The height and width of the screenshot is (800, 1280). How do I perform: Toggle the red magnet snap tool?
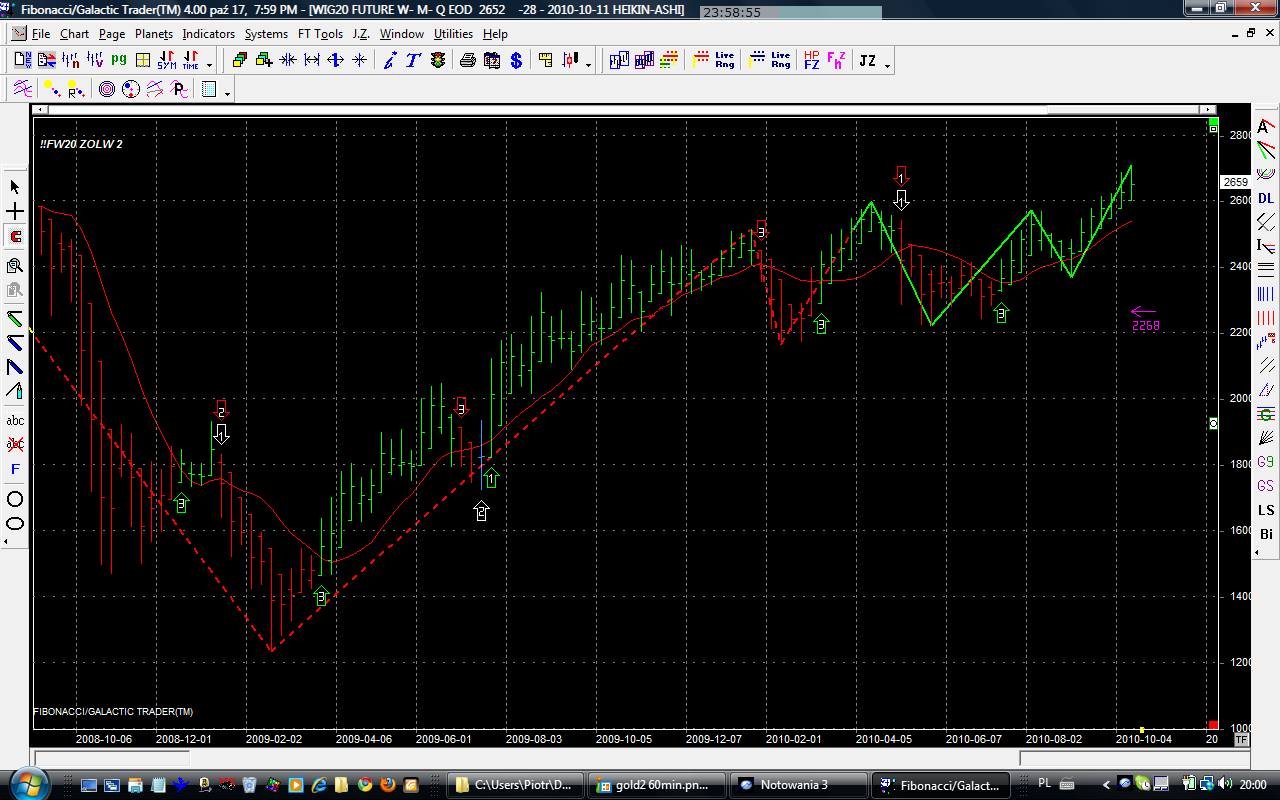point(15,237)
